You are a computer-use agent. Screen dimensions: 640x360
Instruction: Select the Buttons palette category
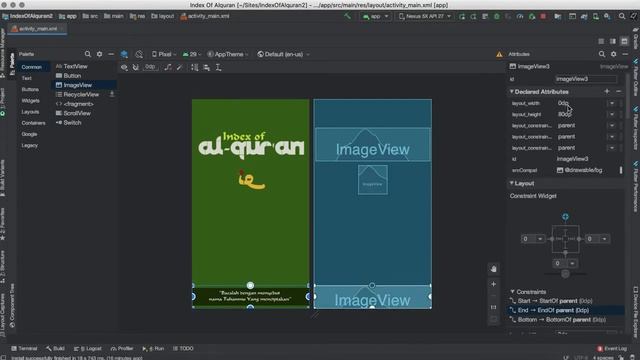coord(30,89)
